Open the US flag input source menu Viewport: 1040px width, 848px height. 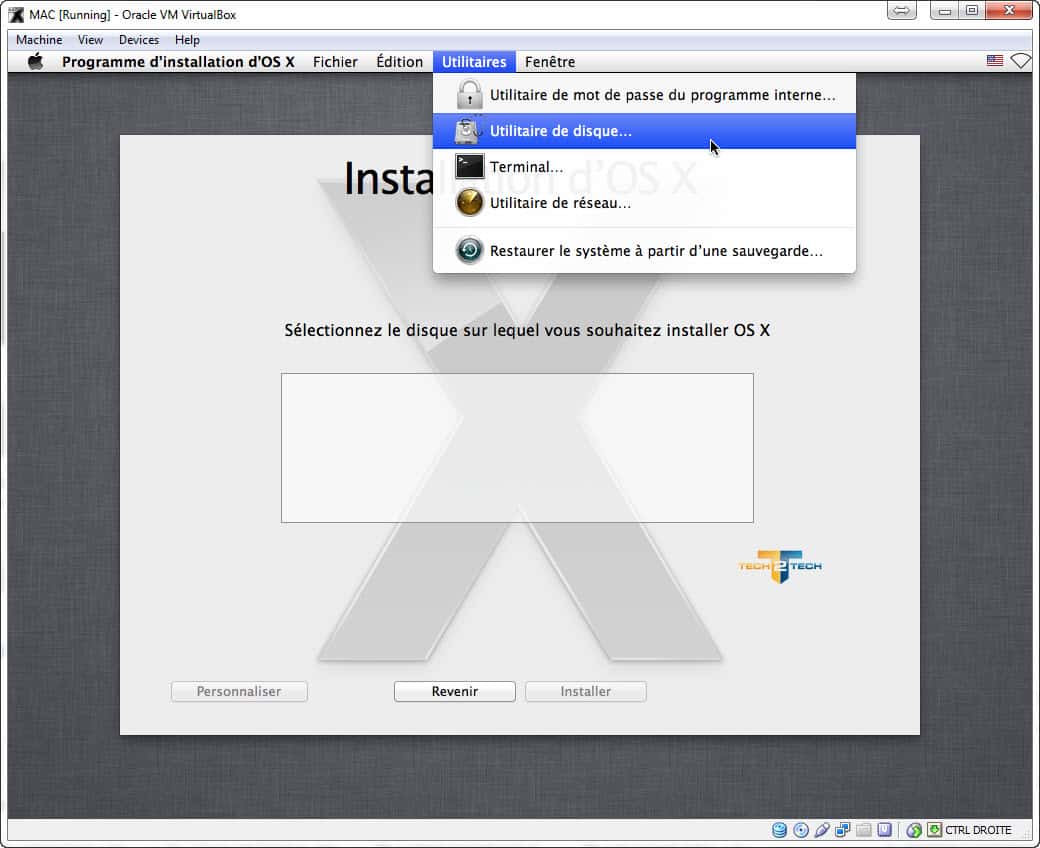pyautogui.click(x=995, y=61)
